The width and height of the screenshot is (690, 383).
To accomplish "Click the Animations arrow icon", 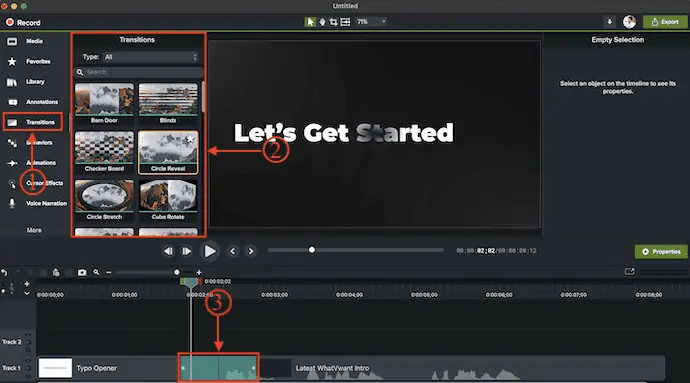I will pos(12,163).
